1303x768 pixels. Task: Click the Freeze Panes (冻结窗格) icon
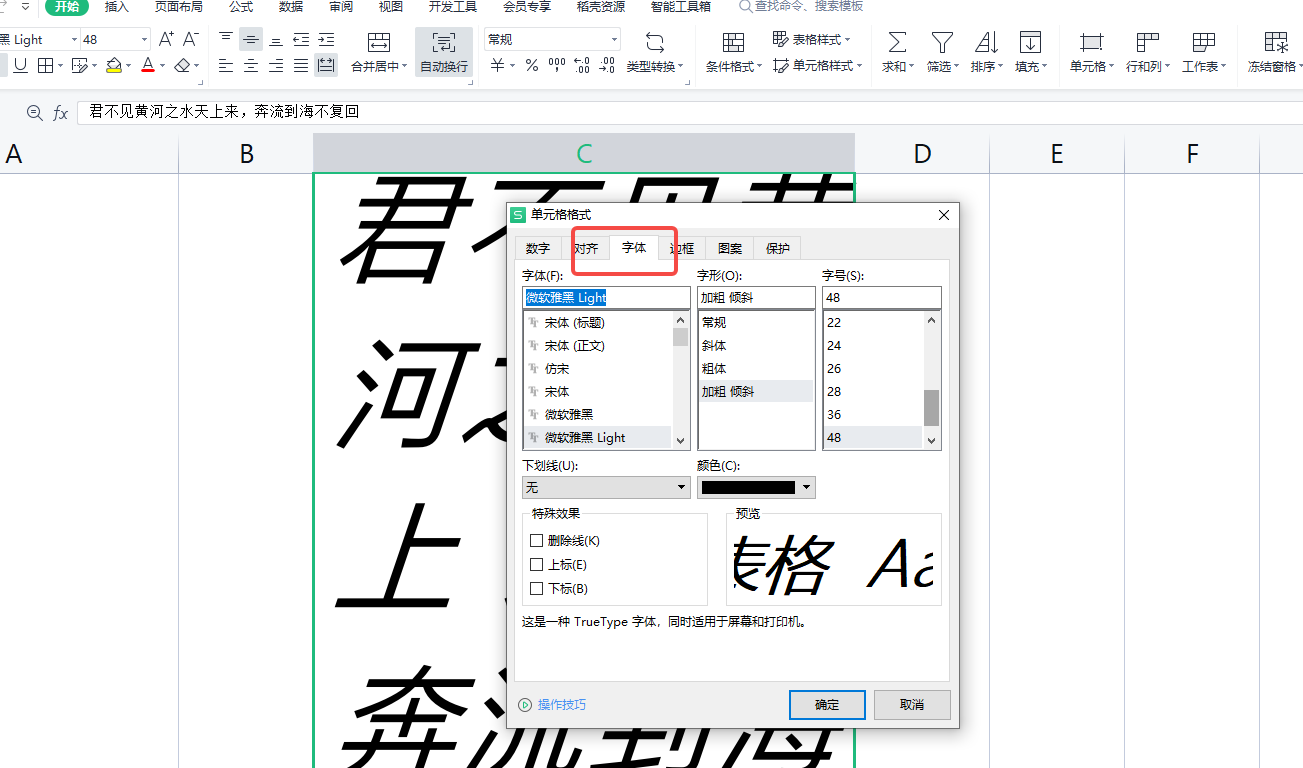(x=1275, y=42)
